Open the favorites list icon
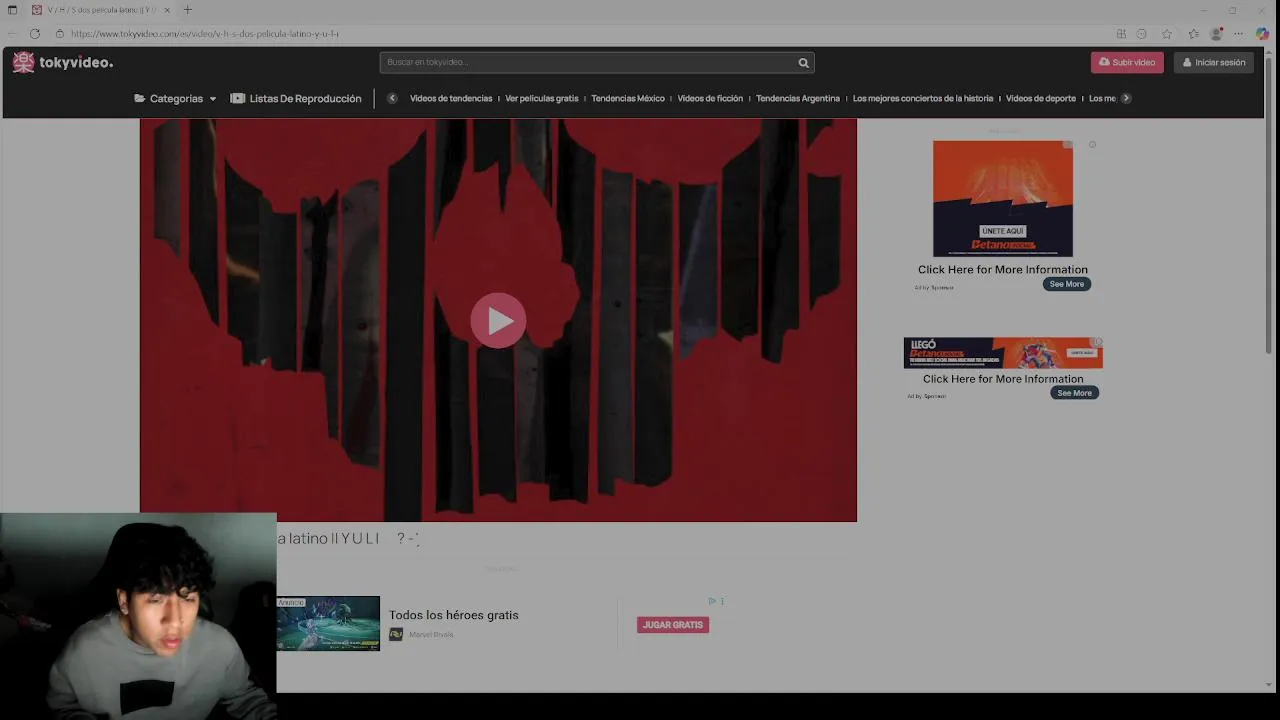Screen dimensions: 1280x720 (x=1193, y=33)
